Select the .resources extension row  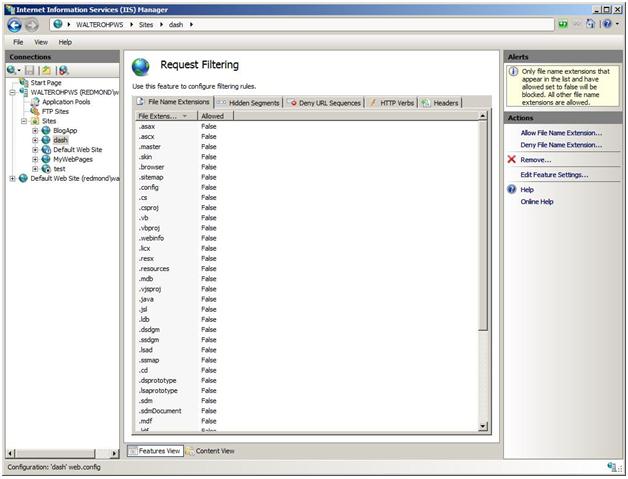[x=307, y=269]
